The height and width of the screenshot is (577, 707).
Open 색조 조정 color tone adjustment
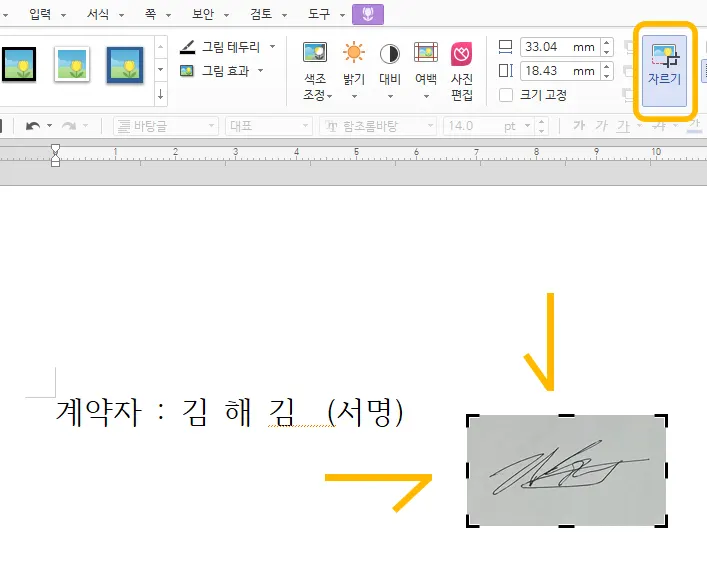(316, 71)
